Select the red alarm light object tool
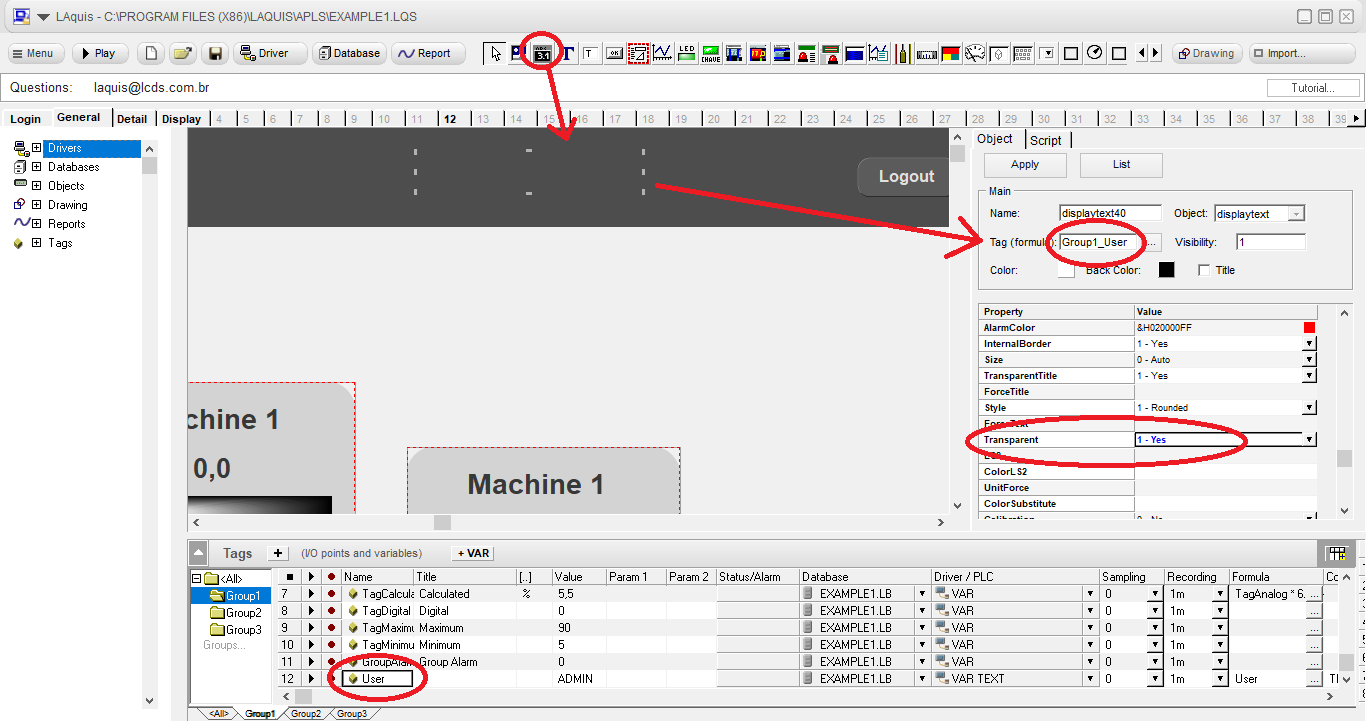The image size is (1366, 721). [x=807, y=53]
